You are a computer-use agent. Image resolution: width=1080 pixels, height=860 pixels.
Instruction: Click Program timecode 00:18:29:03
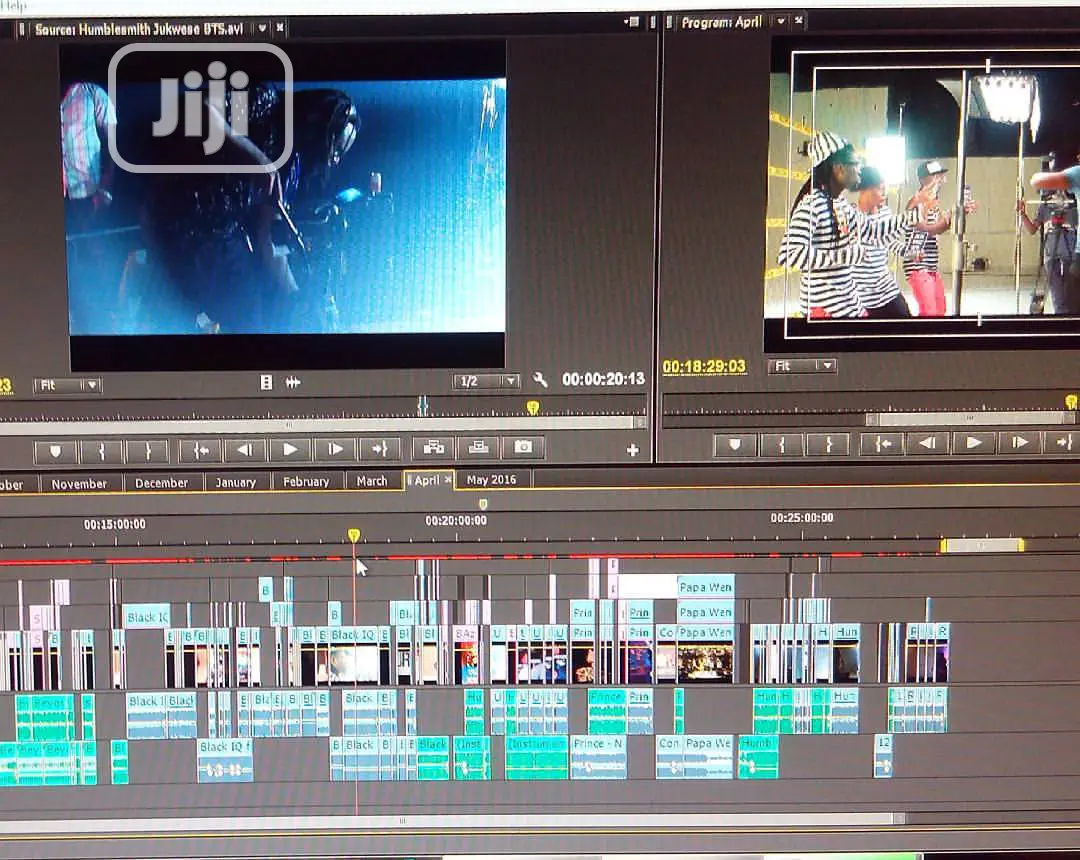pos(704,367)
